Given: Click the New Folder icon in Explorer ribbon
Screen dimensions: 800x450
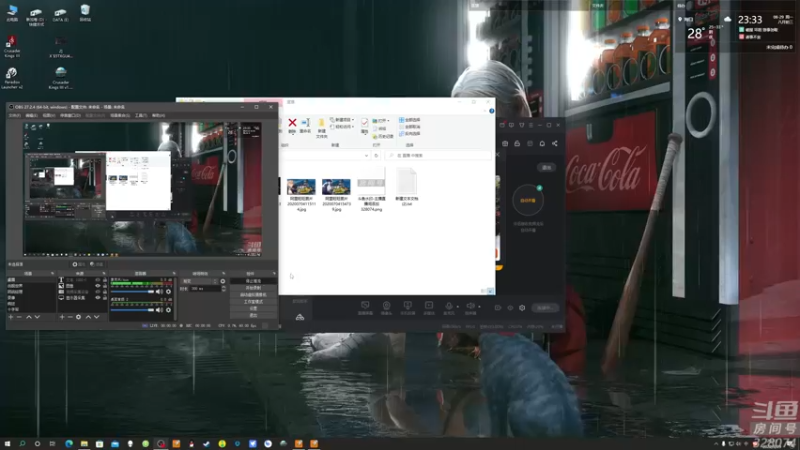Looking at the screenshot, I should (x=321, y=123).
